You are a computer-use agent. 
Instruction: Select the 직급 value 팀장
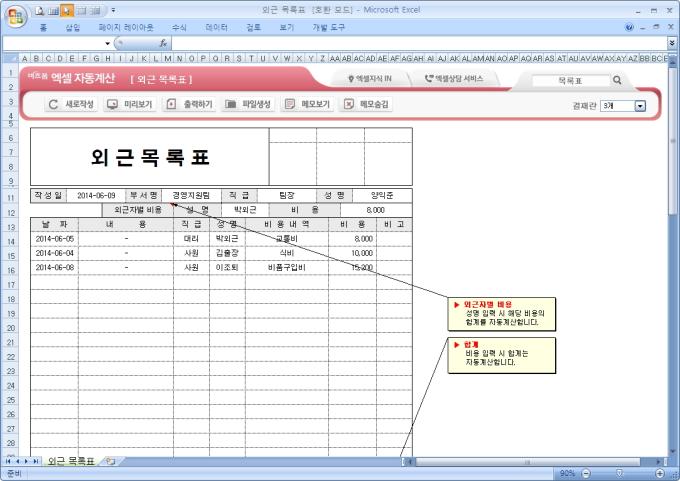[287, 196]
